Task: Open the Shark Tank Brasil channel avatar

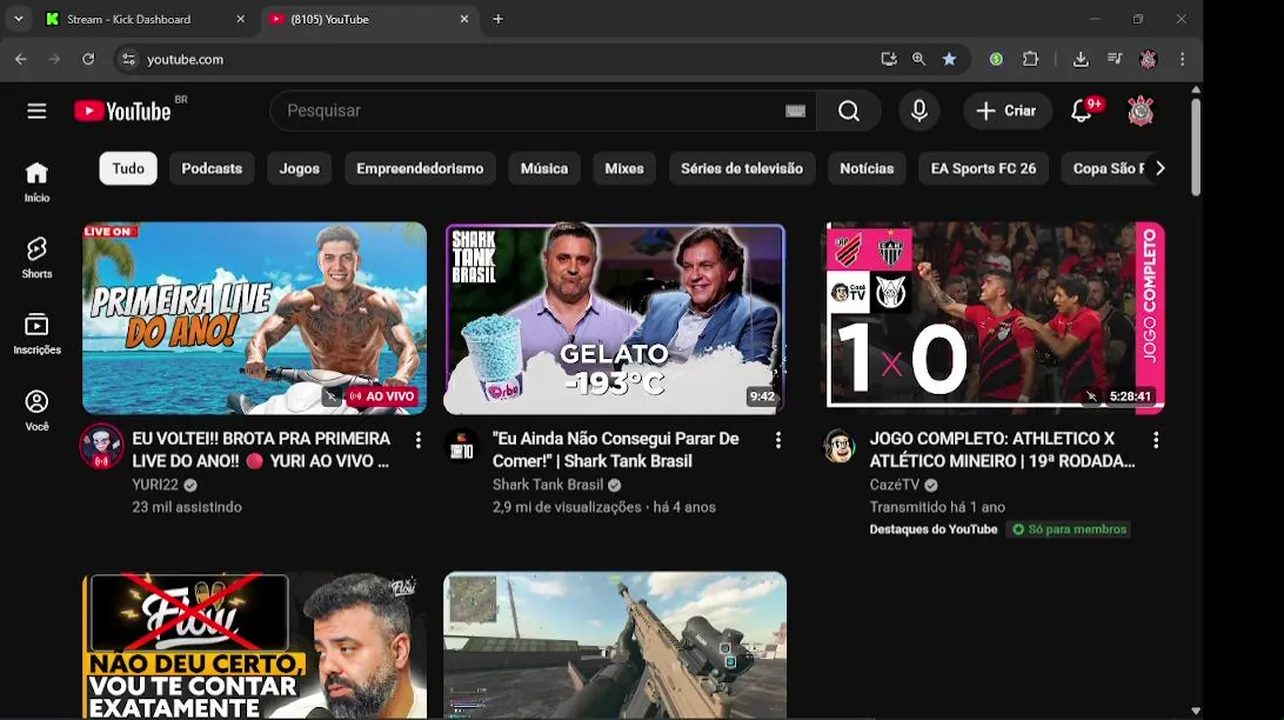Action: 461,446
